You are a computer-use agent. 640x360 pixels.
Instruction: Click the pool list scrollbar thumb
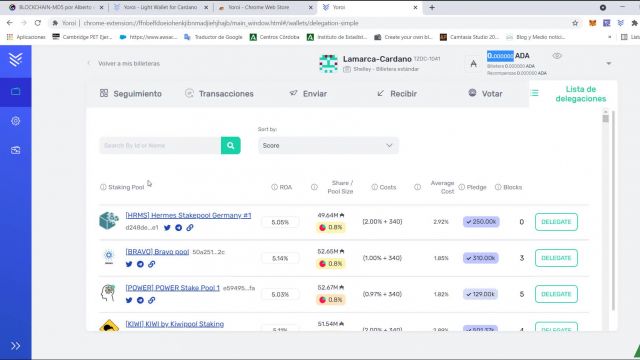click(605, 118)
